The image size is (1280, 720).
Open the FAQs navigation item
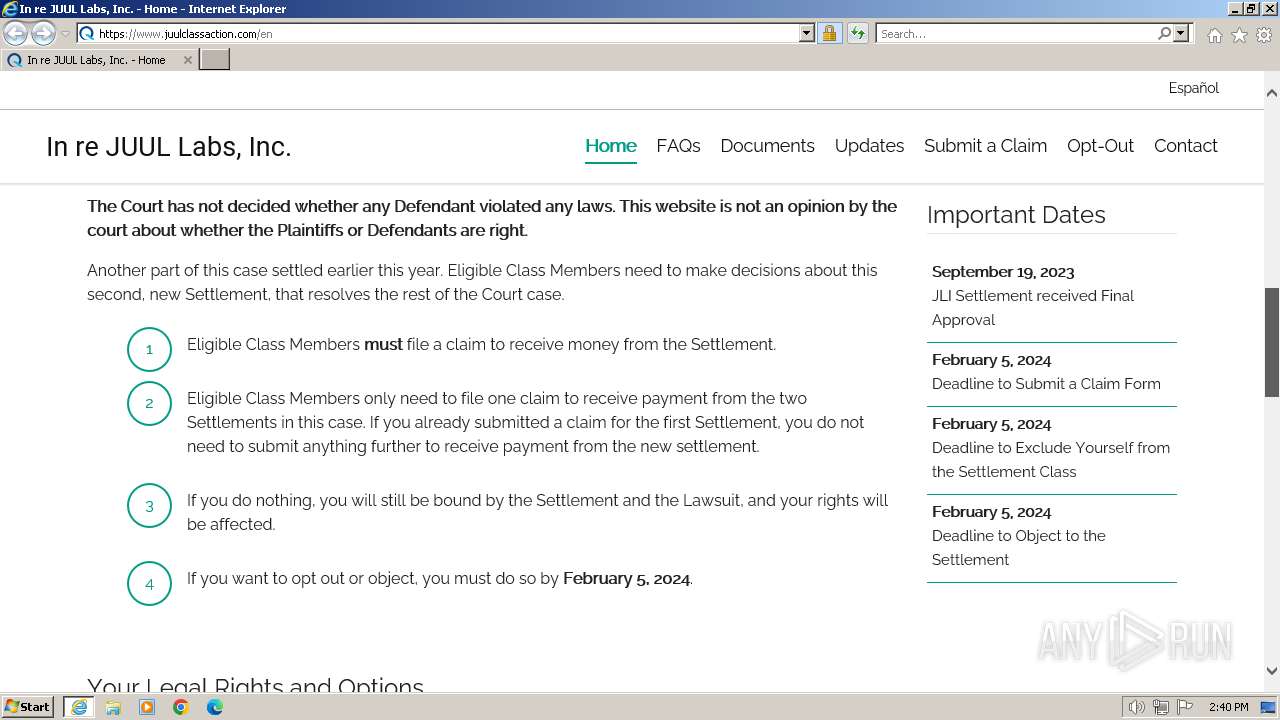[678, 145]
